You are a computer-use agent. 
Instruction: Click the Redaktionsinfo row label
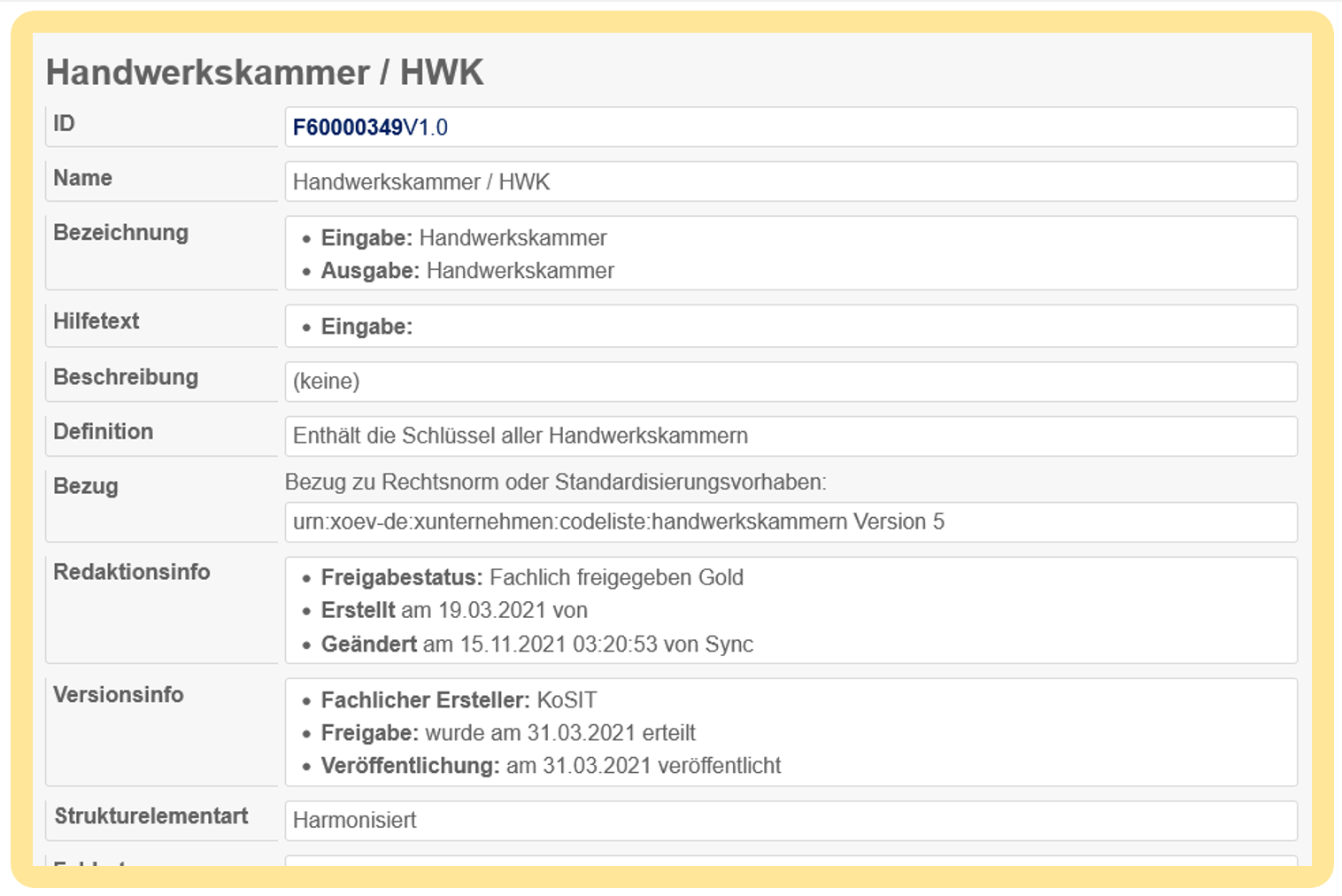[132, 572]
